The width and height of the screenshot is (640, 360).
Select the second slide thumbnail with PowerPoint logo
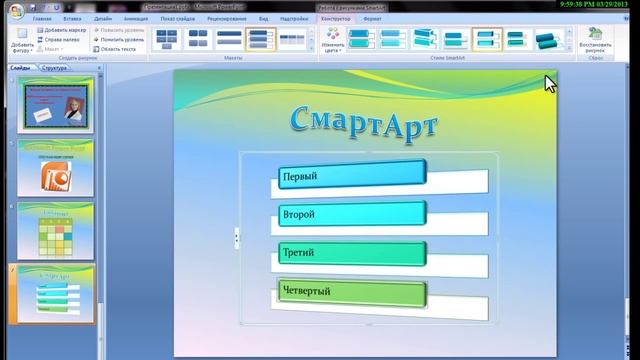pyautogui.click(x=56, y=168)
